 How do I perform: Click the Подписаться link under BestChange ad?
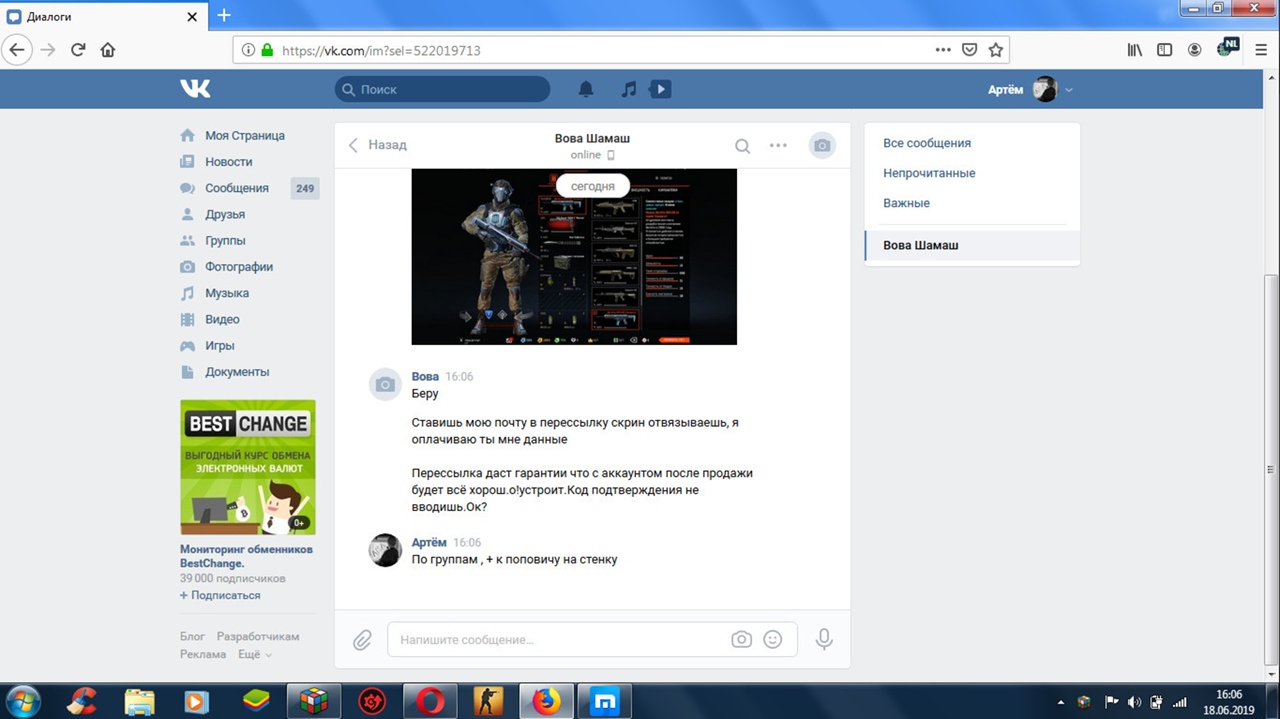[x=224, y=595]
